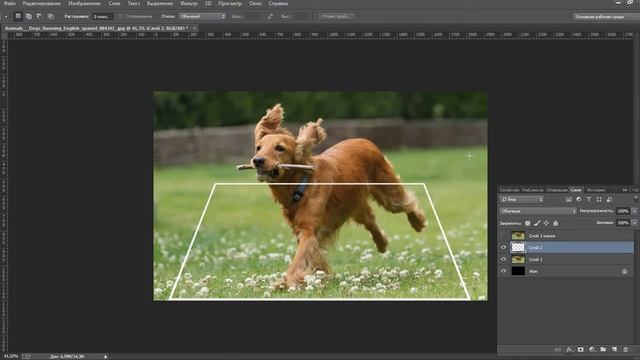Hide the Слой 2 layer
Image resolution: width=640 pixels, height=360 pixels.
tap(503, 247)
